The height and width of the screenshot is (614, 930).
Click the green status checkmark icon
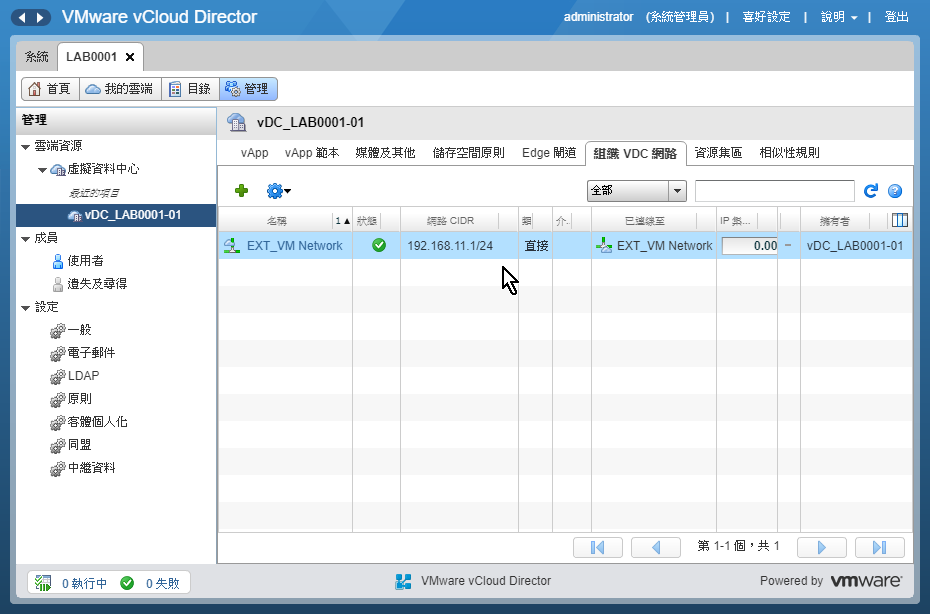click(x=378, y=245)
